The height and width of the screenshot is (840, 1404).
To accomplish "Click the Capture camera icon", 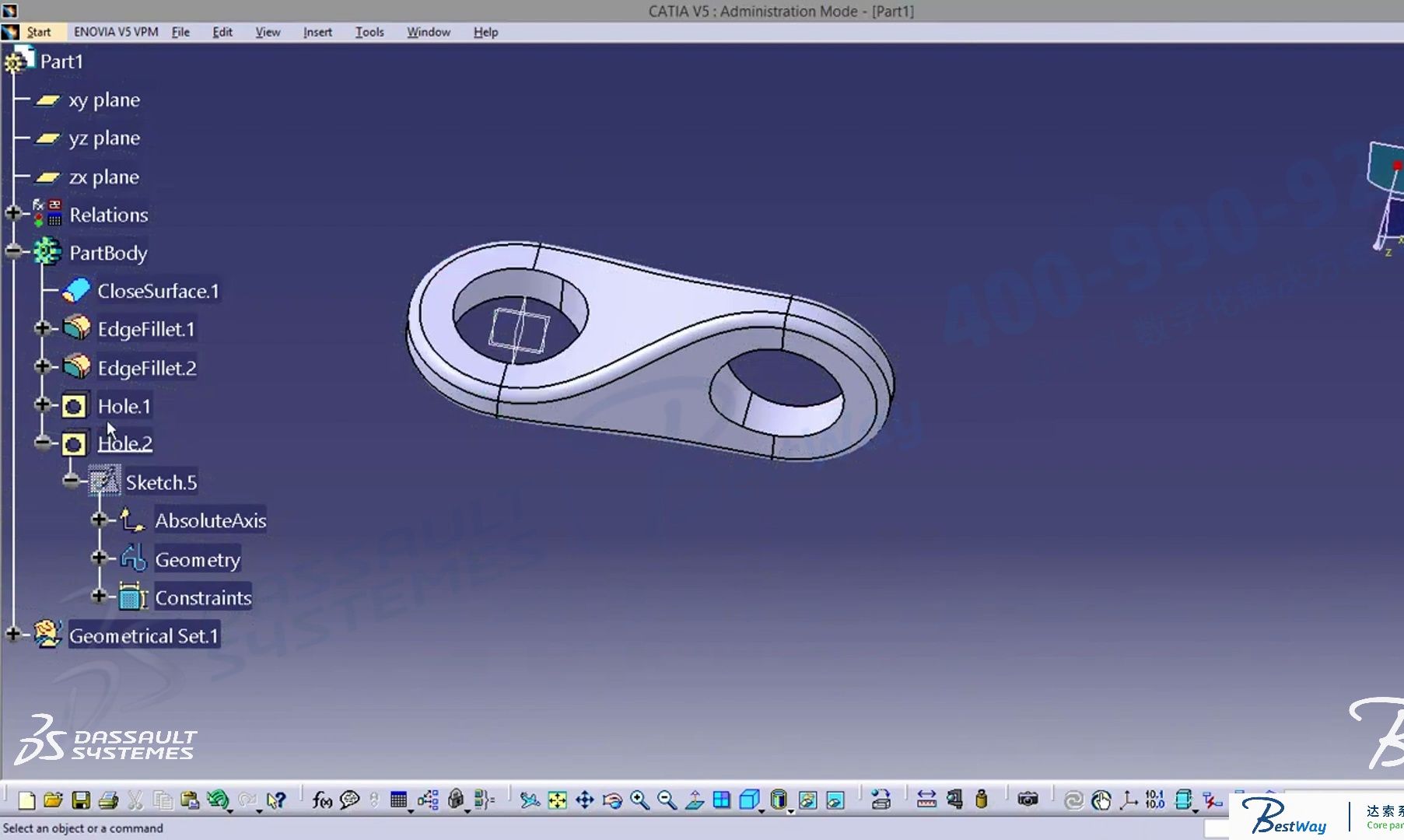I will 1028,800.
